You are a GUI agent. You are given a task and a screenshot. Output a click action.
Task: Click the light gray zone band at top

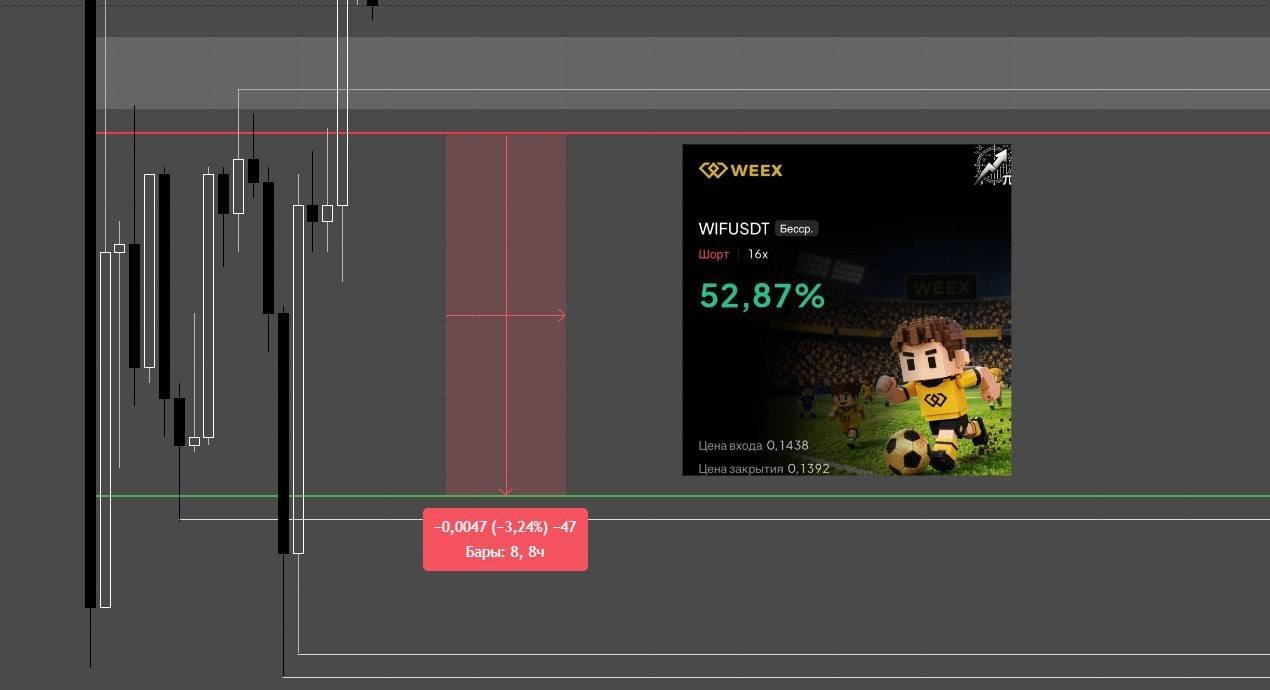point(683,73)
